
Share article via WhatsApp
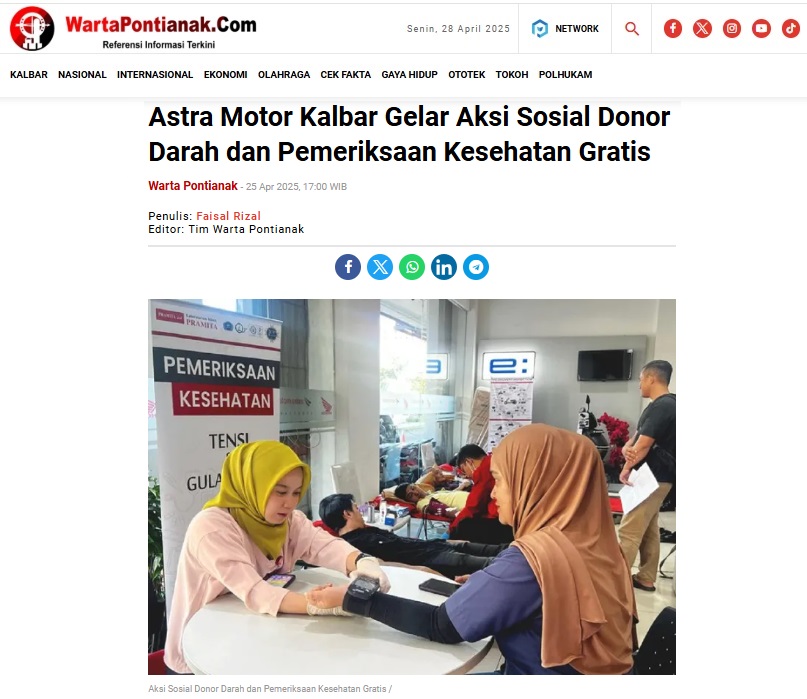412,267
